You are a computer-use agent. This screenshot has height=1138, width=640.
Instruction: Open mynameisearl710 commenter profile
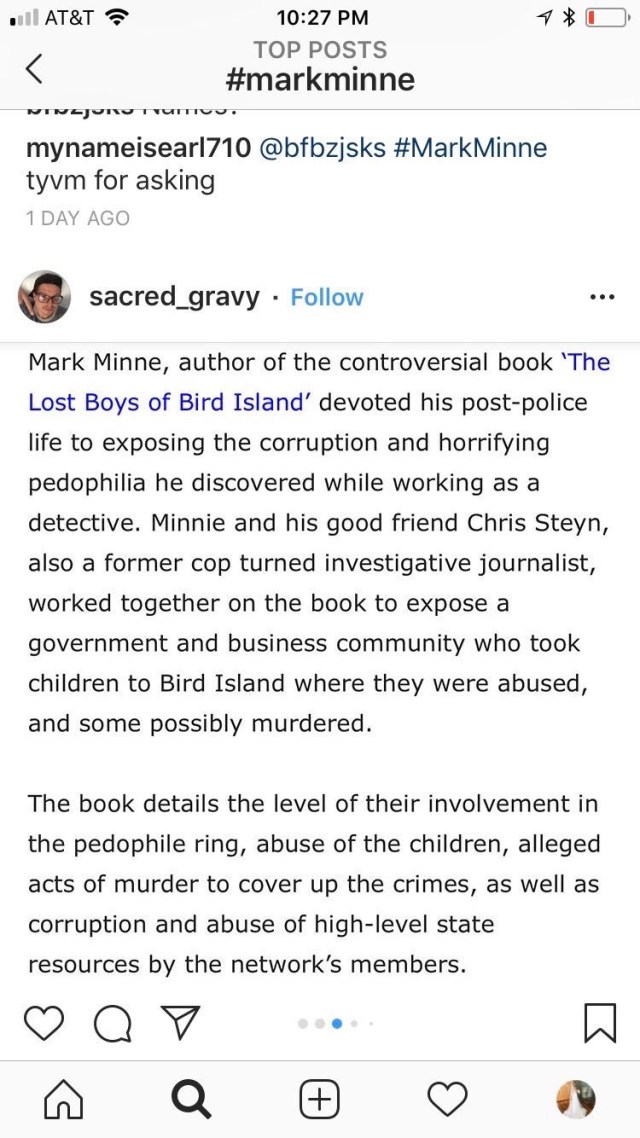(x=138, y=149)
